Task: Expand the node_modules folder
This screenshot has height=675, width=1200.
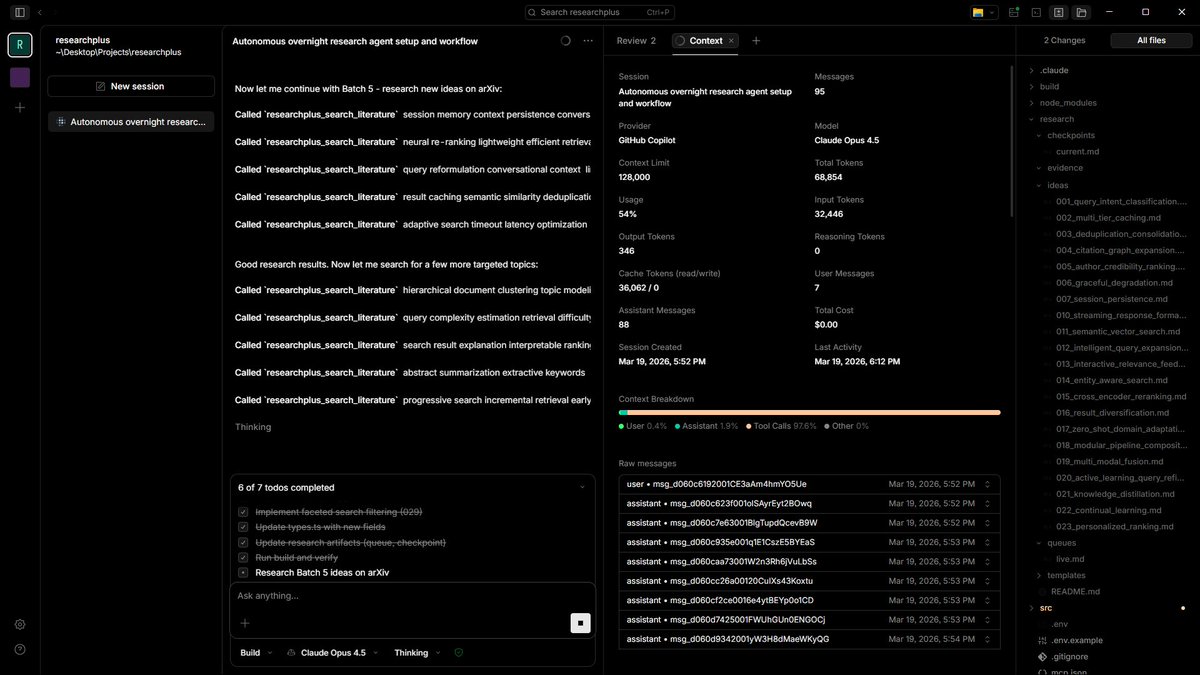Action: click(x=1068, y=103)
